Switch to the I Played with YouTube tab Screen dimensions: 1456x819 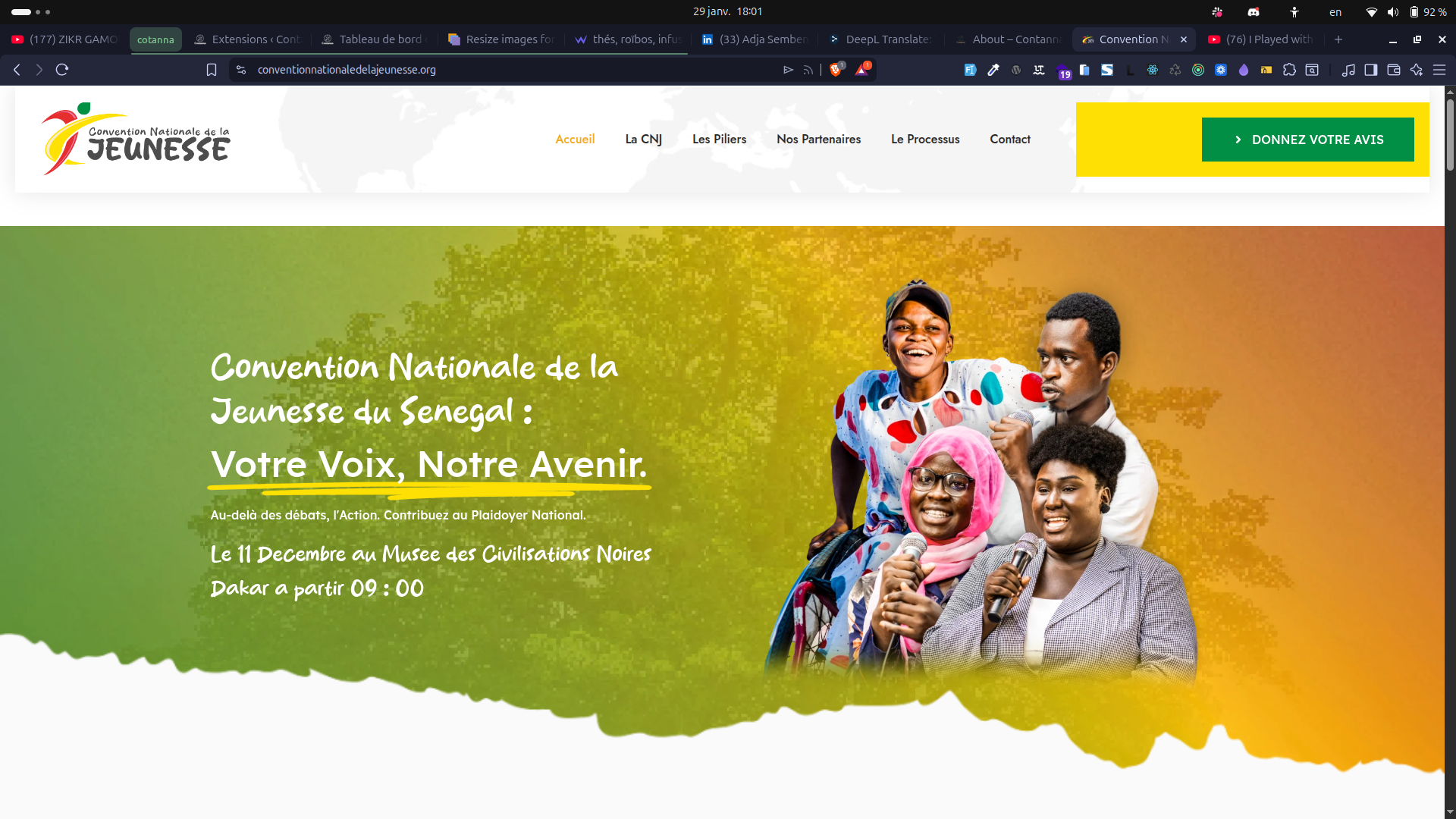pos(1261,39)
